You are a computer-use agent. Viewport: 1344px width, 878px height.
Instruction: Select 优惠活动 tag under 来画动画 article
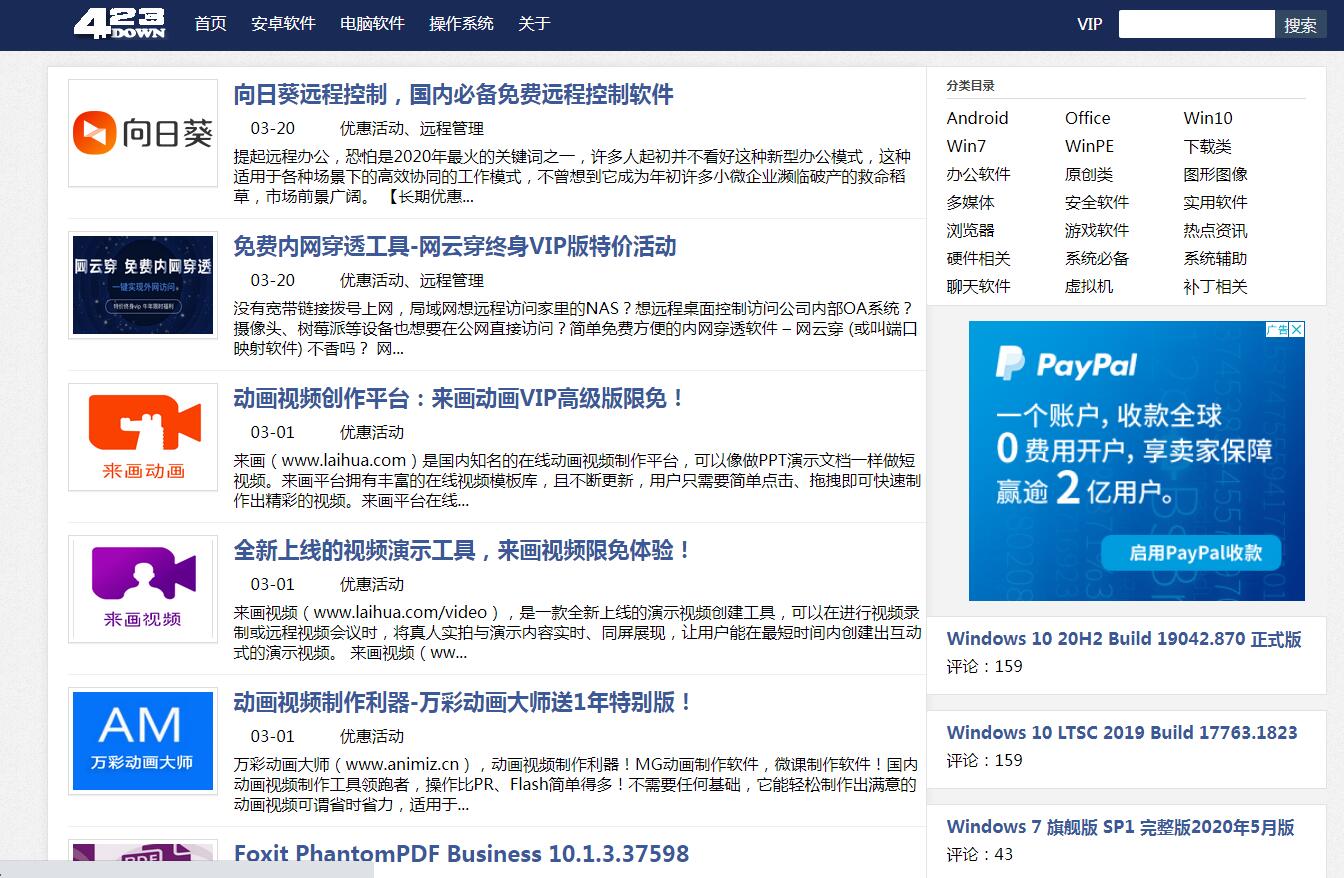pos(372,432)
